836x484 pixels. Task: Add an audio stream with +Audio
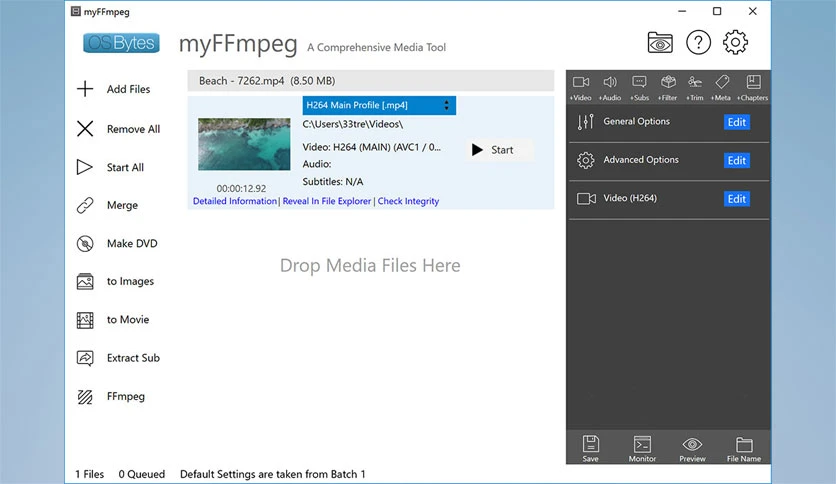click(x=610, y=87)
